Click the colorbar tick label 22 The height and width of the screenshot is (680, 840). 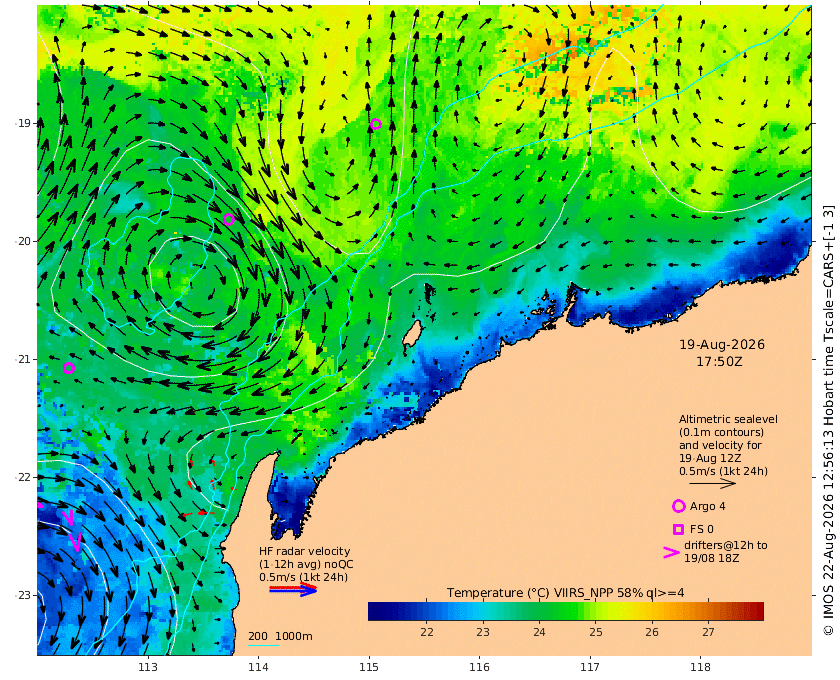[427, 632]
